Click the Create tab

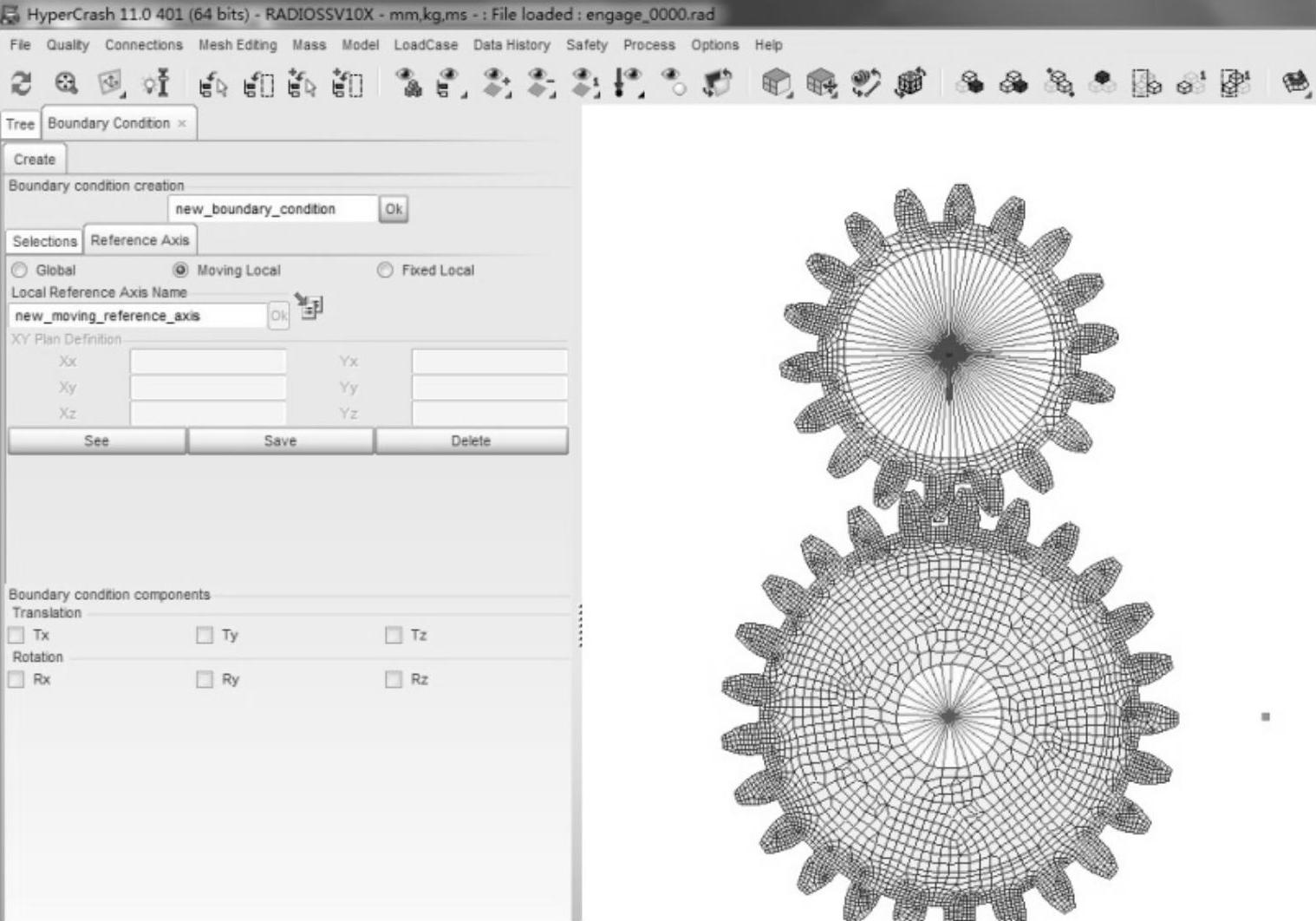point(35,160)
